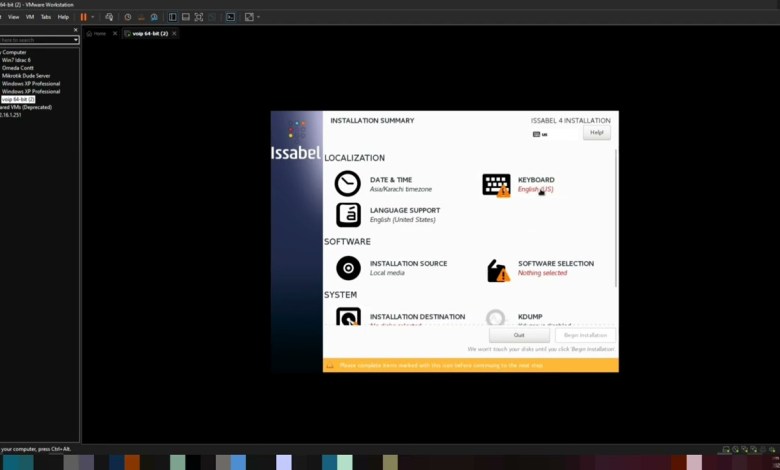Click the Begin Installation button
The width and height of the screenshot is (780, 470).
click(x=585, y=335)
